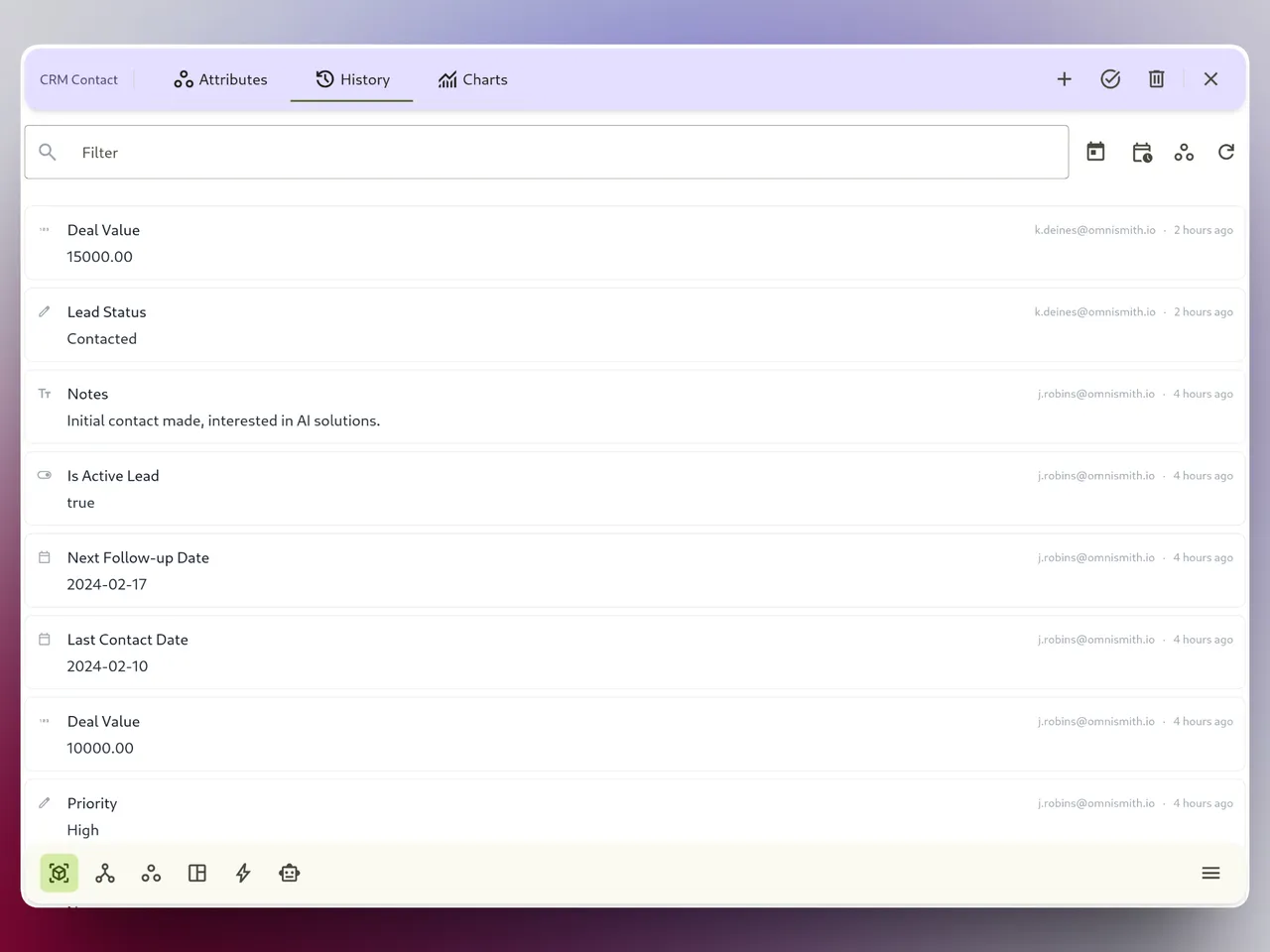Delete the contact using the trash button
Screen dimensions: 1270x952
click(1157, 78)
